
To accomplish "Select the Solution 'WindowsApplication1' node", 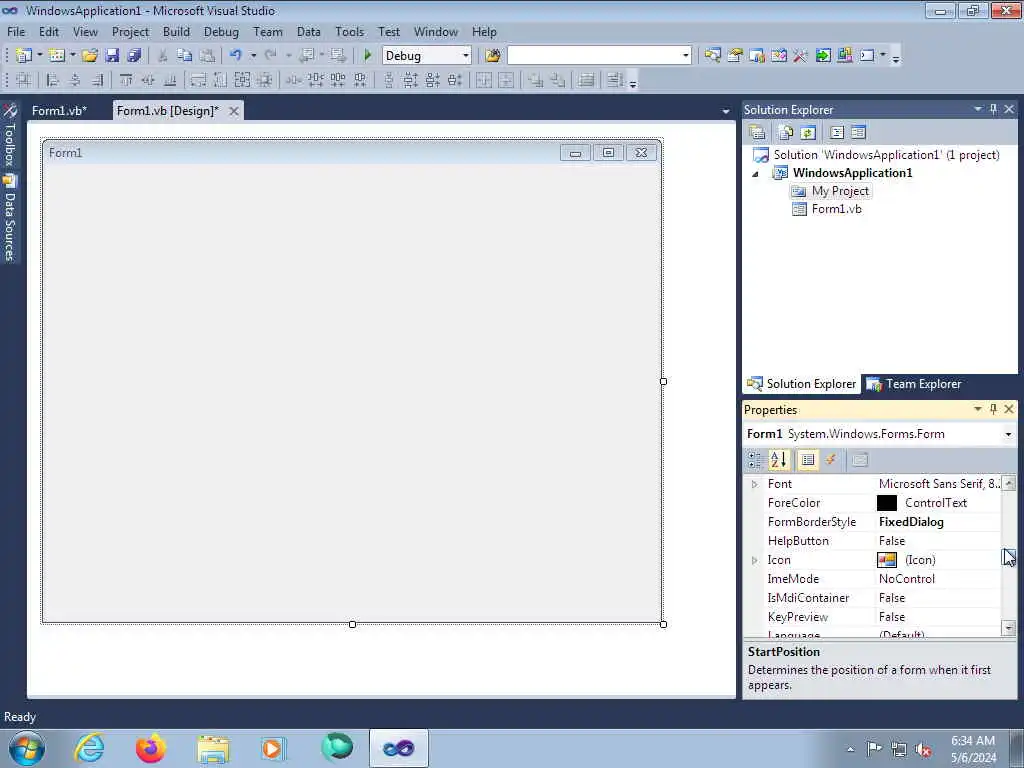I will tap(886, 155).
